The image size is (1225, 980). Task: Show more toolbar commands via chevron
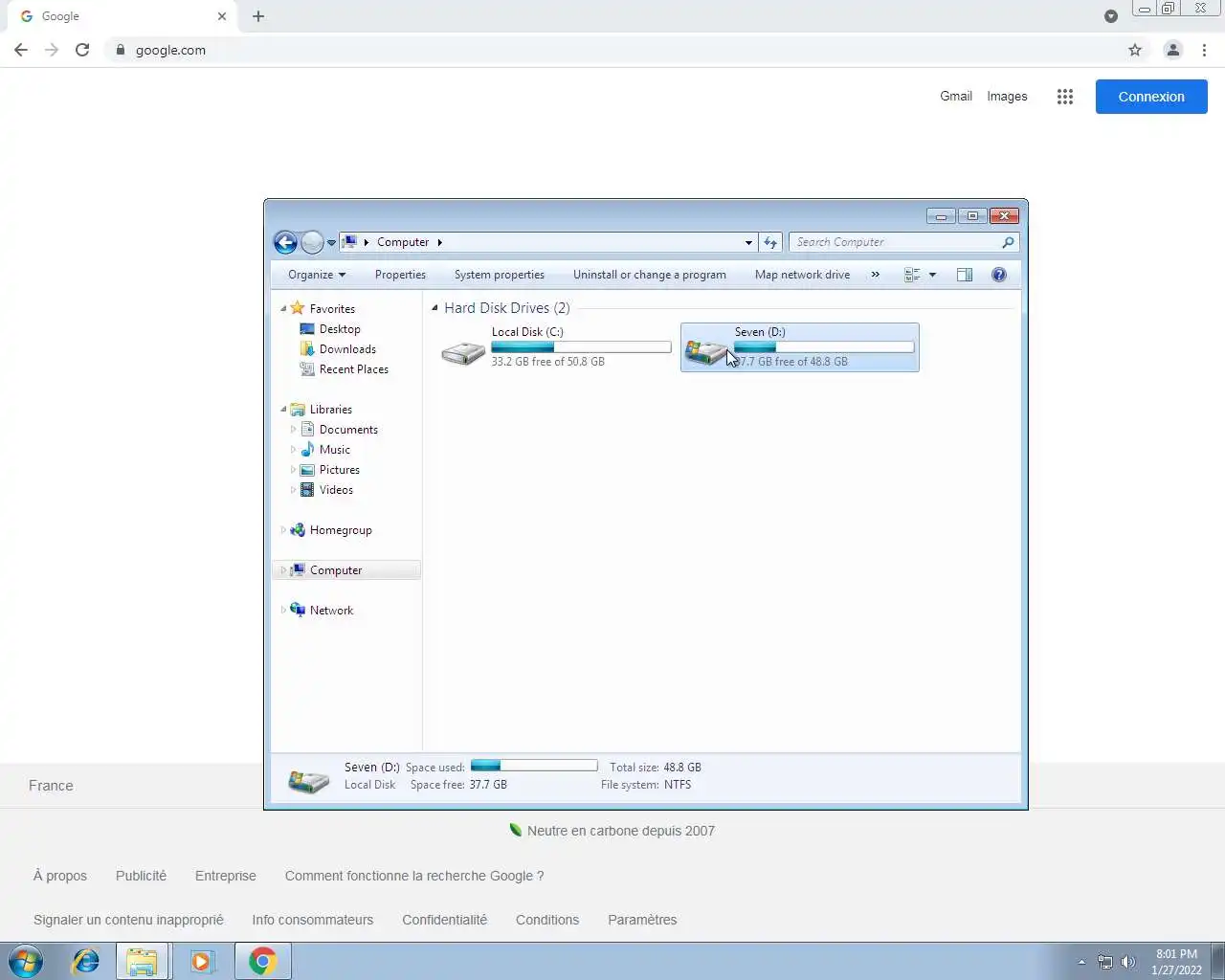click(x=875, y=275)
